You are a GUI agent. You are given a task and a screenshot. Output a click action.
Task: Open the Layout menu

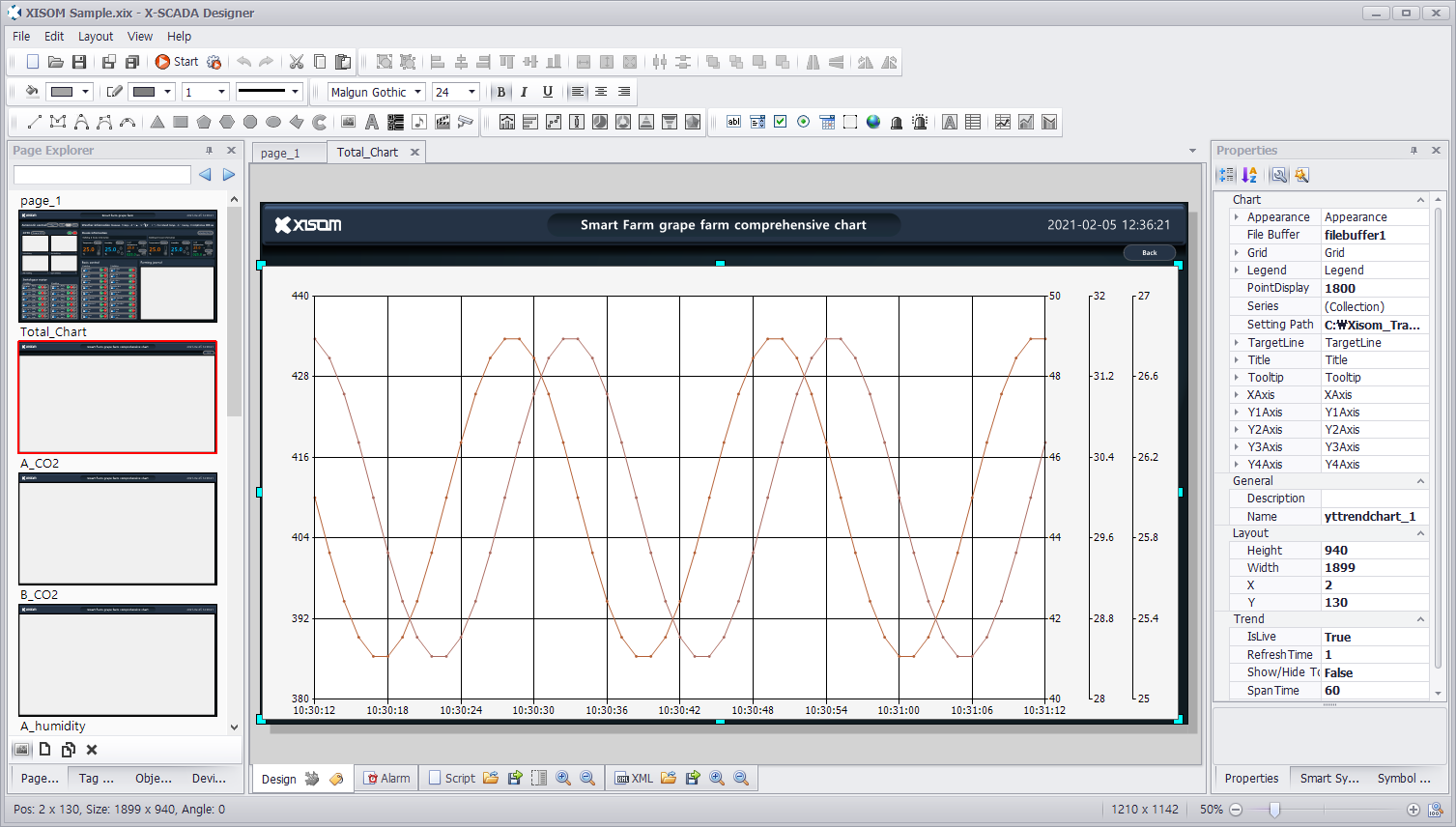[x=96, y=36]
